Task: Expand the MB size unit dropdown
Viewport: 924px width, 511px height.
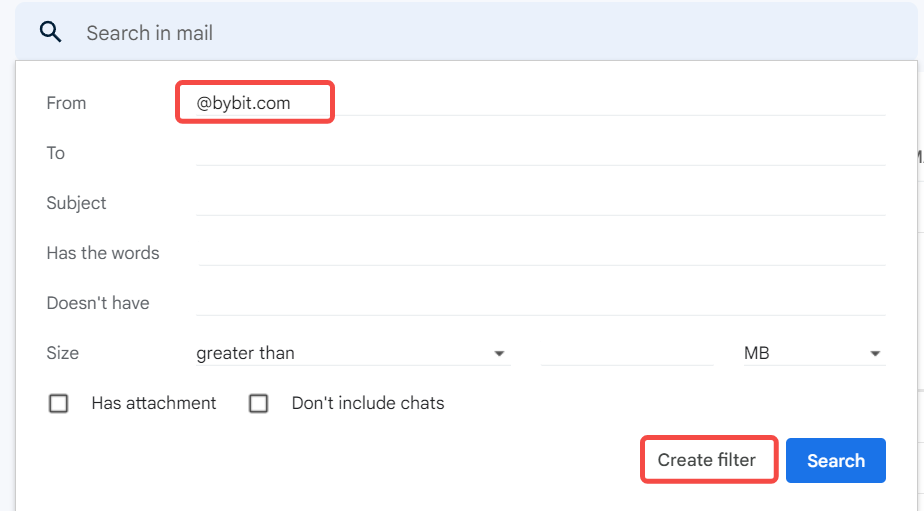Action: (813, 353)
